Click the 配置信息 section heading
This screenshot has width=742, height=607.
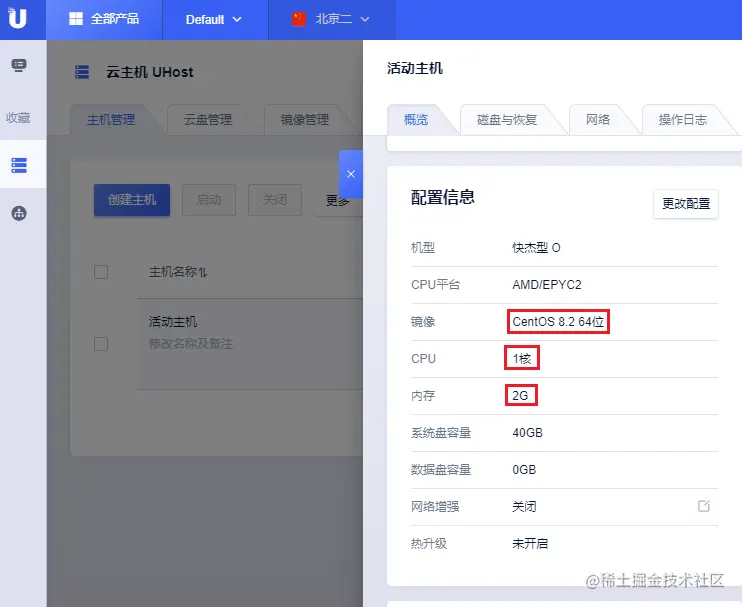click(x=442, y=197)
